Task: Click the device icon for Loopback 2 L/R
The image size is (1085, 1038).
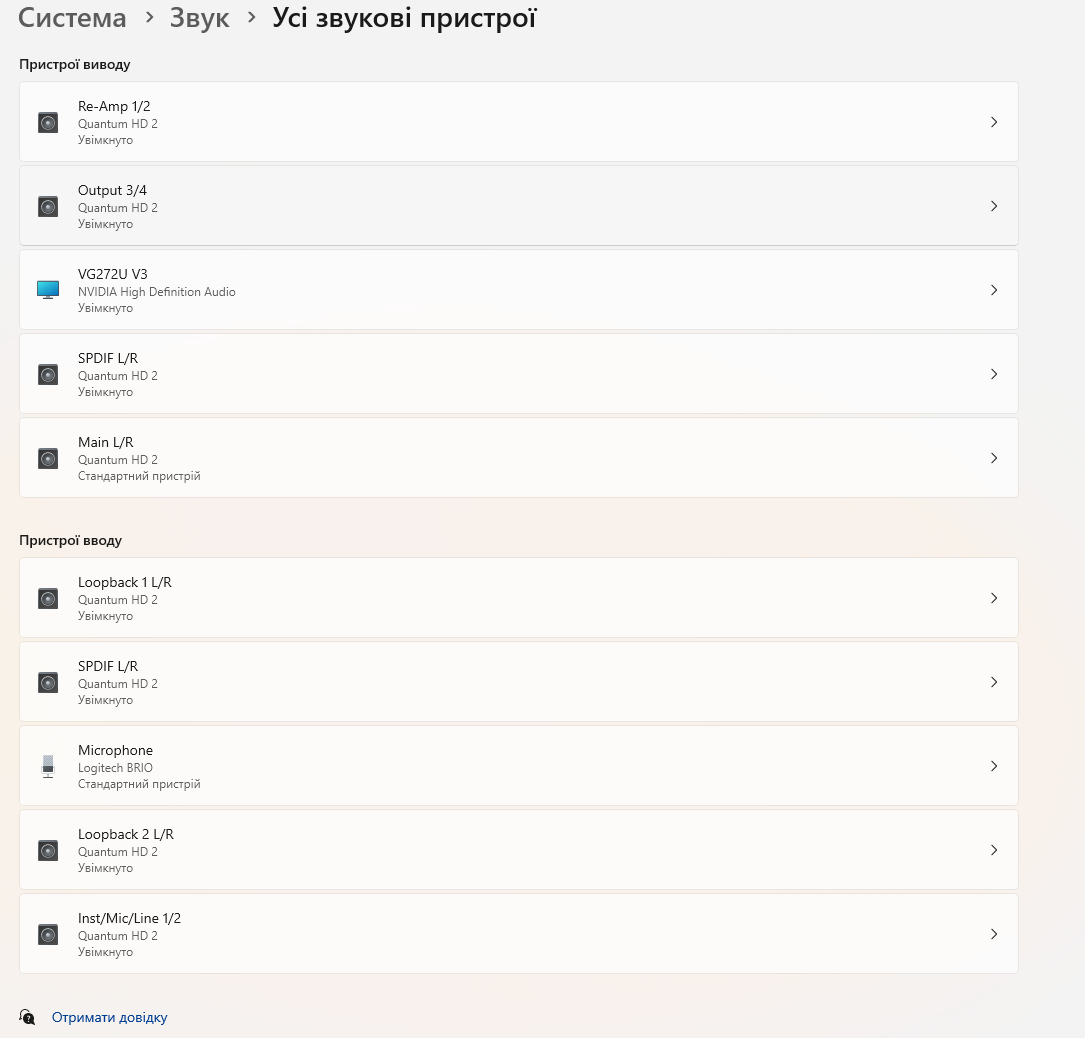Action: [48, 850]
